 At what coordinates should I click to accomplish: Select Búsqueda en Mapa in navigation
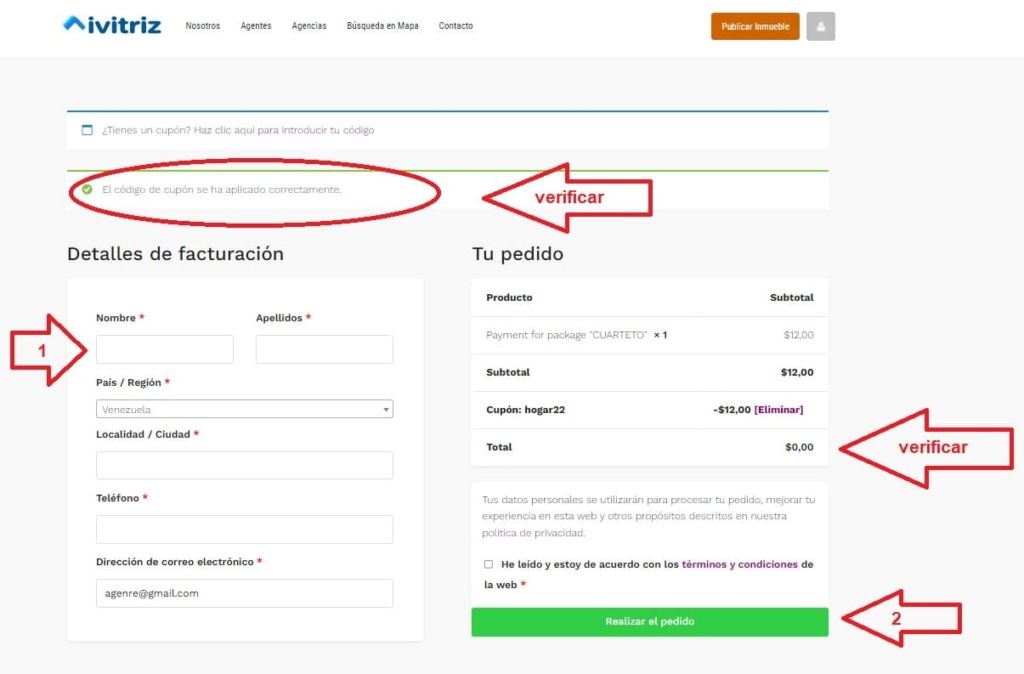coord(382,26)
